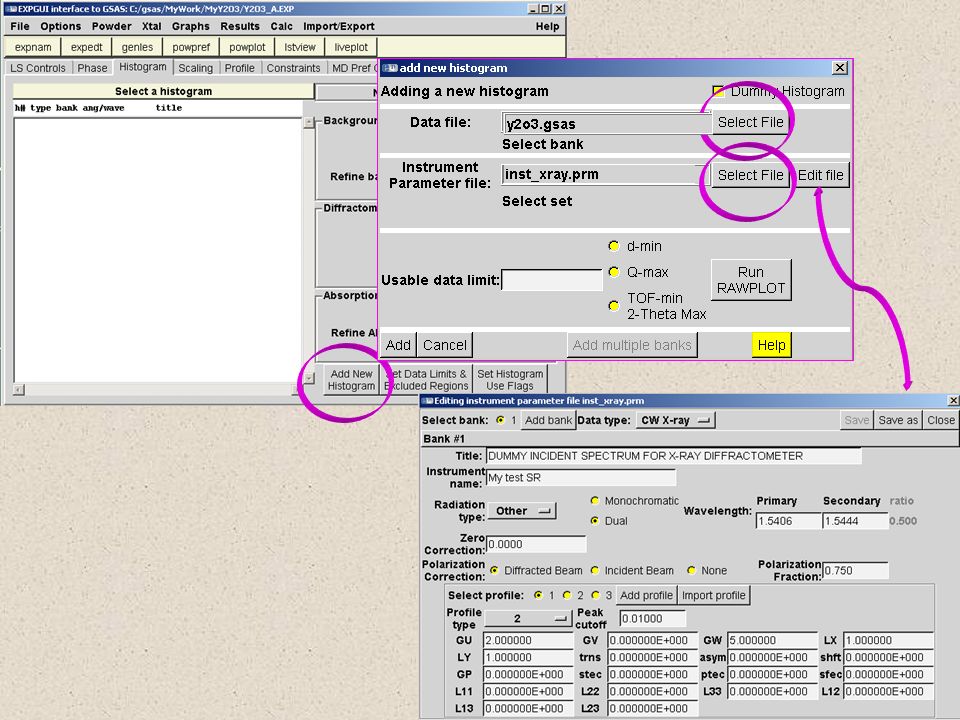Click the Data file name field
Screen dimensions: 960x720
607,124
